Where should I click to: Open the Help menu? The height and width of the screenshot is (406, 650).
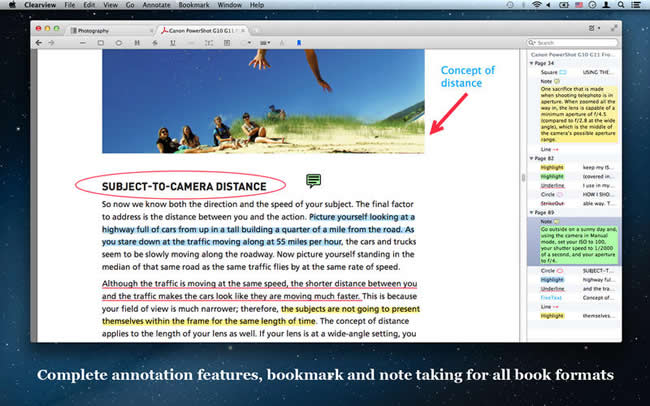coord(257,5)
